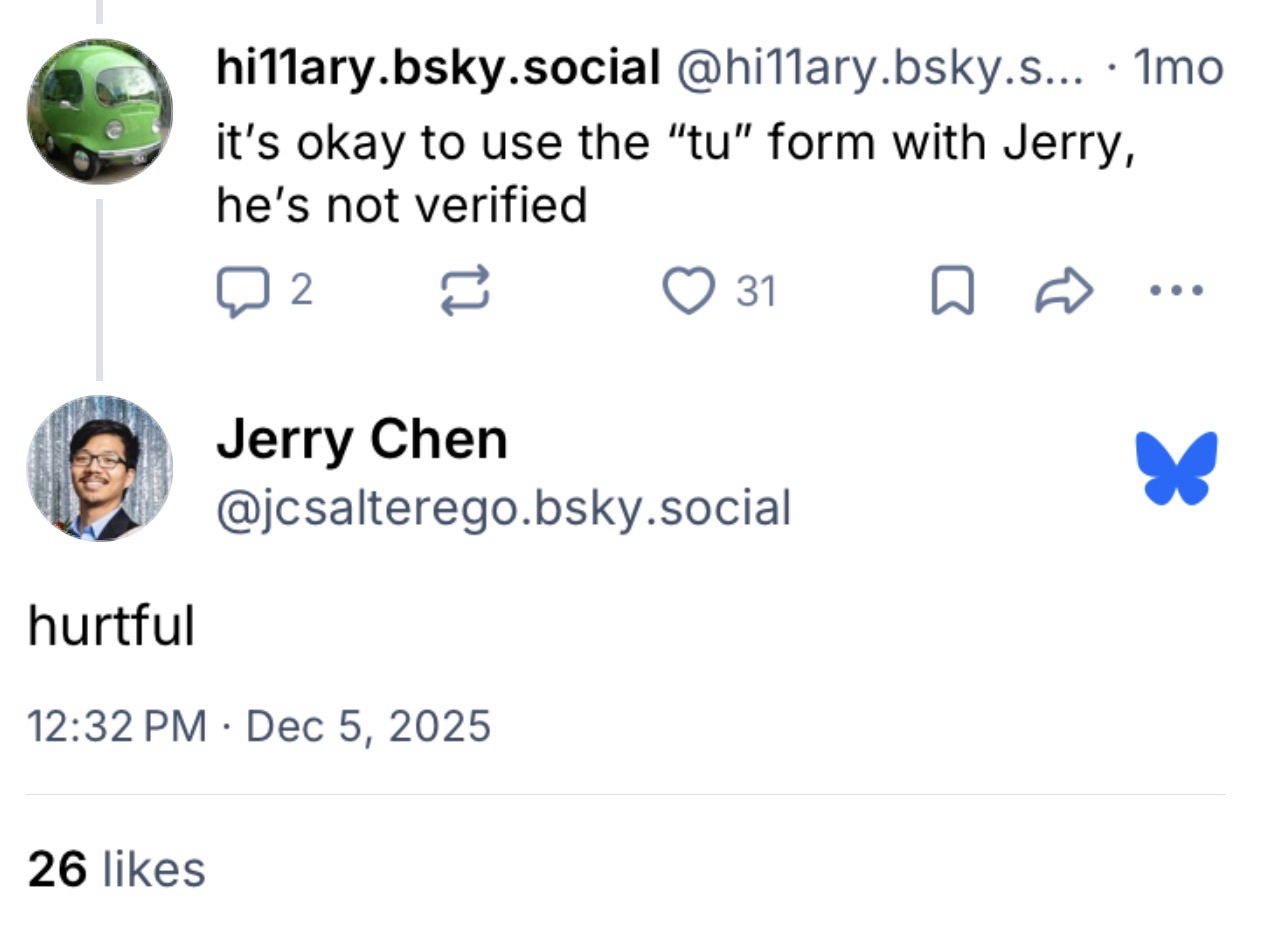This screenshot has width=1279, height=936.
Task: Like hi11ary's post with the heart icon
Action: [687, 292]
